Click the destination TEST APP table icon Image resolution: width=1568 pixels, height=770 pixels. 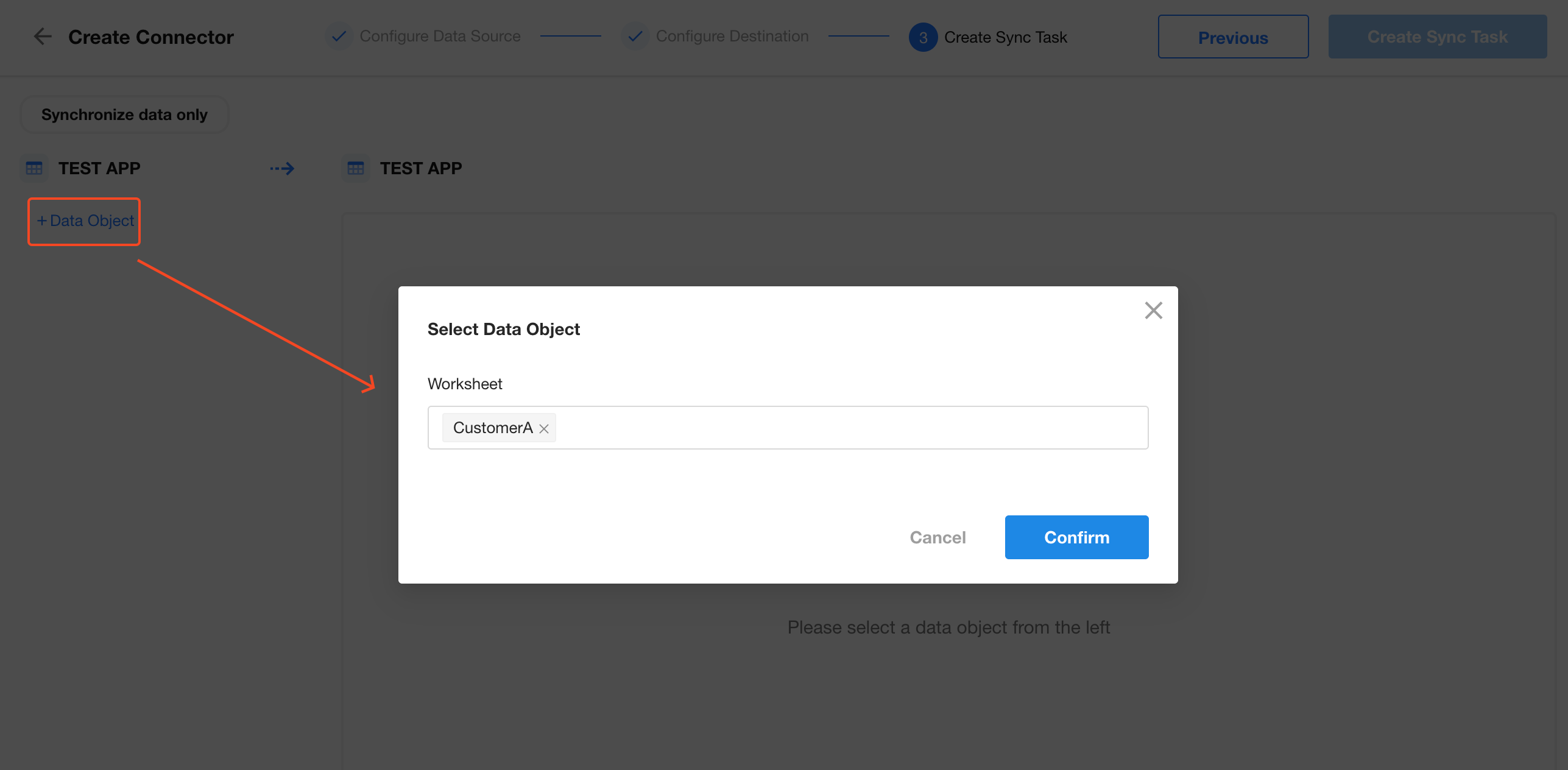pos(356,168)
